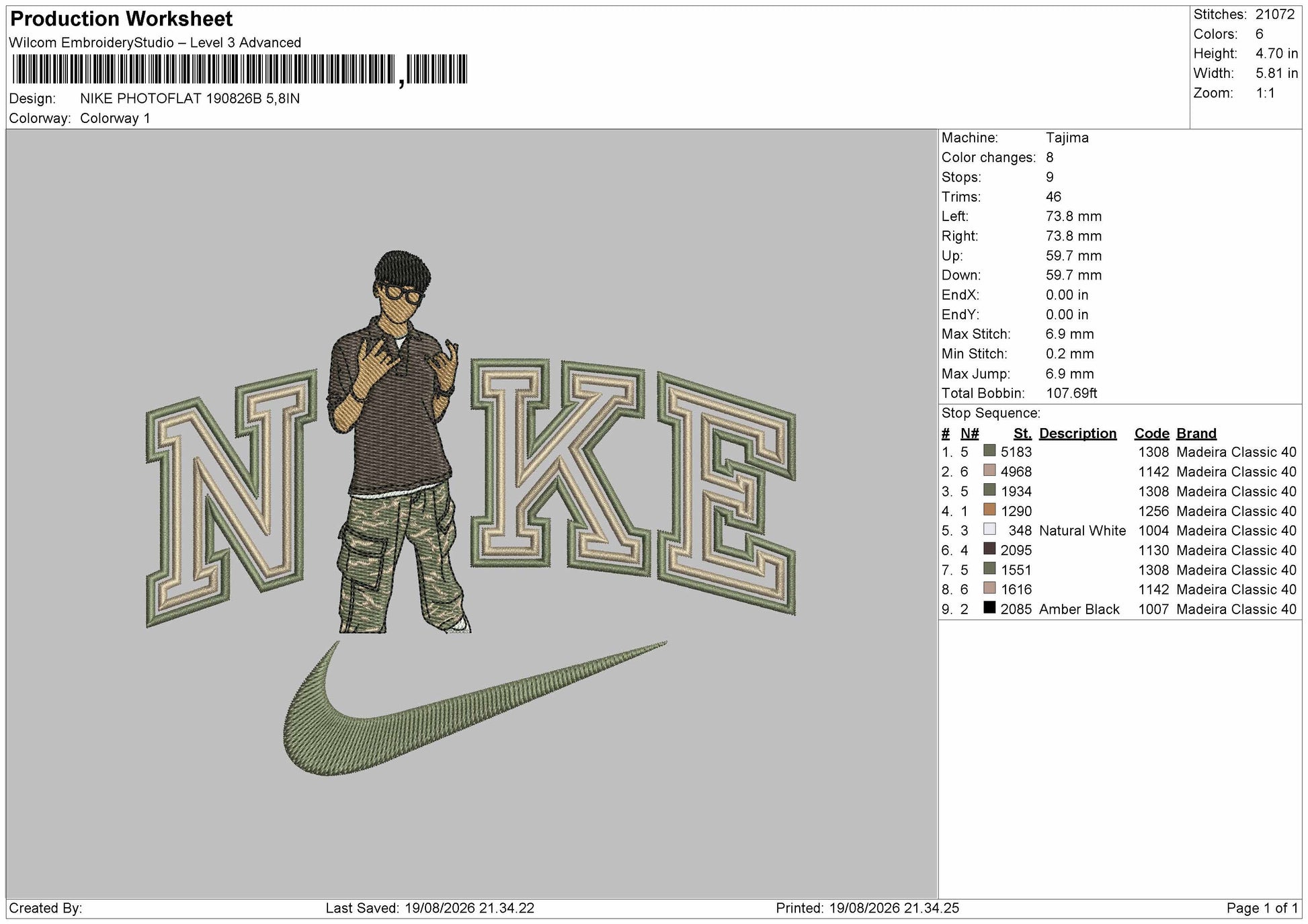Click code '1007' in the stop table

pos(1153,610)
